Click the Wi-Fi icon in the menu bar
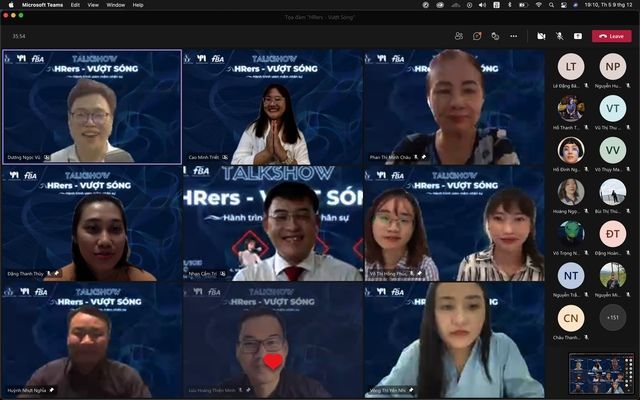Screen dimensions: 640x400 [x=538, y=5]
